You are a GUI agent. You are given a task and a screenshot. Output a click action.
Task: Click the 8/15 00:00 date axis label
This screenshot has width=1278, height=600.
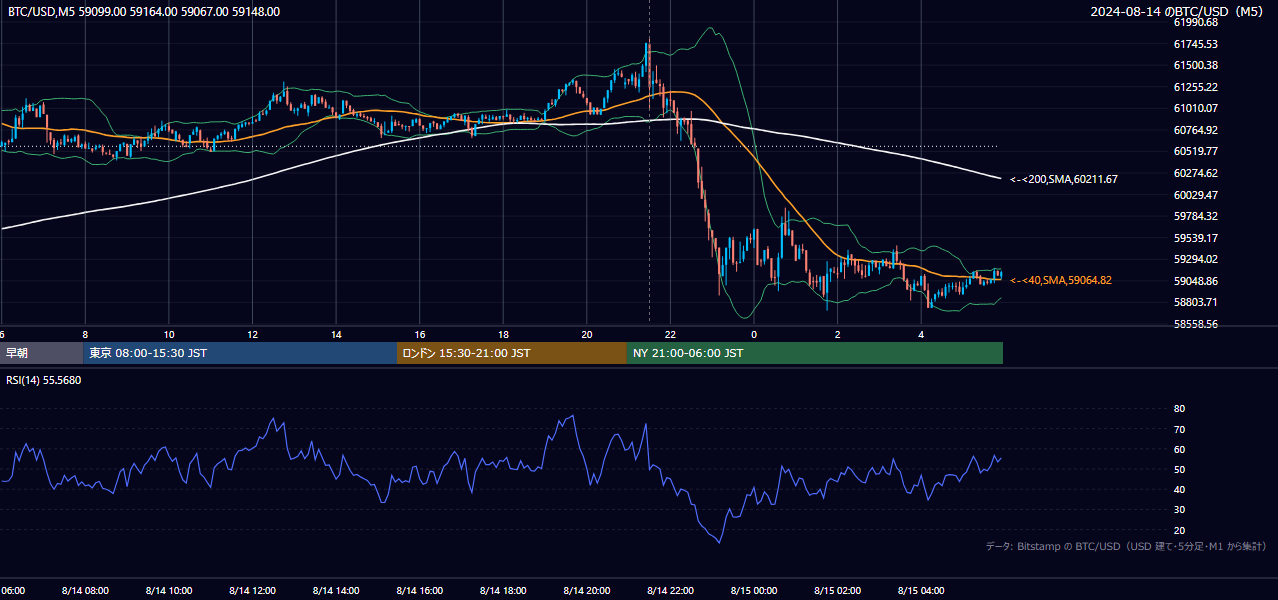[x=754, y=591]
